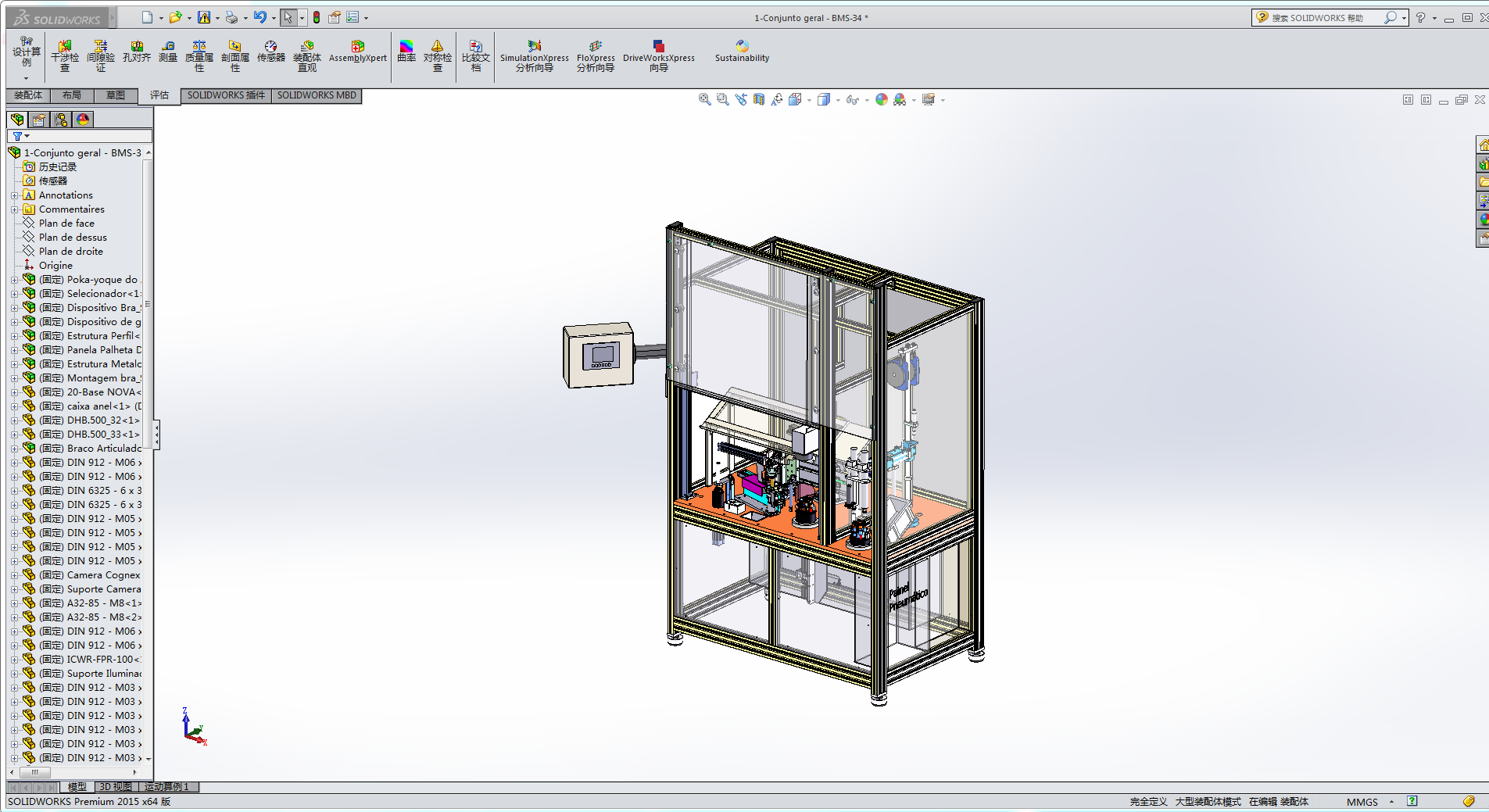Expand the Annotations tree node
Viewport: 1489px width, 812px height.
click(x=14, y=195)
